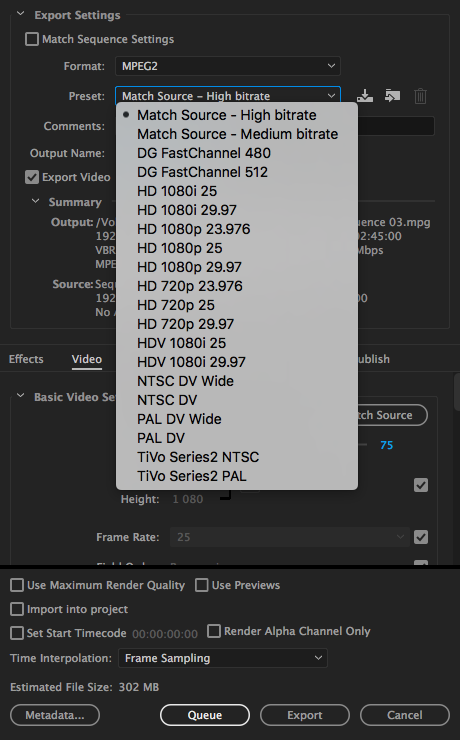Switch to the Effects tab

(x=26, y=359)
